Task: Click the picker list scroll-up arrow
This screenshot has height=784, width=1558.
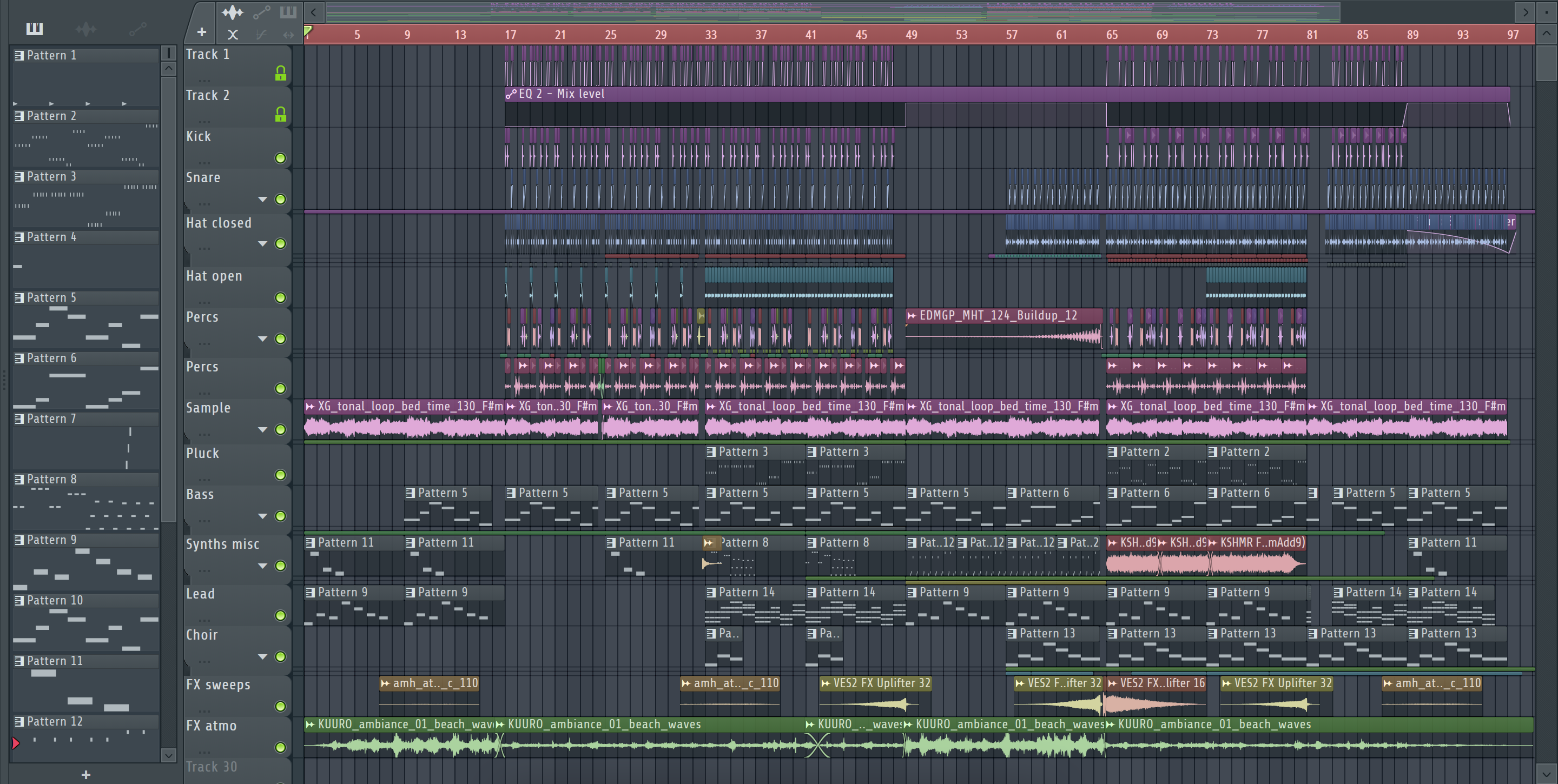Action: click(x=169, y=69)
